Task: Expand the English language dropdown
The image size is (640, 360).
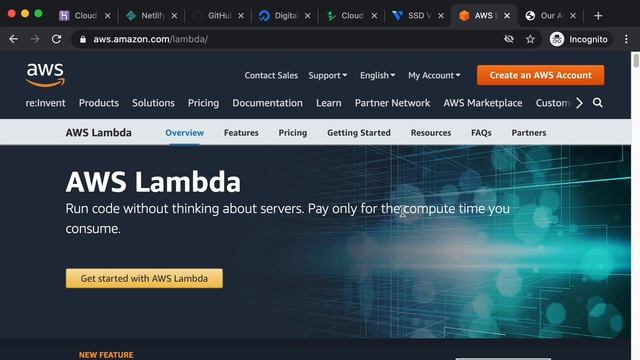Action: (377, 76)
